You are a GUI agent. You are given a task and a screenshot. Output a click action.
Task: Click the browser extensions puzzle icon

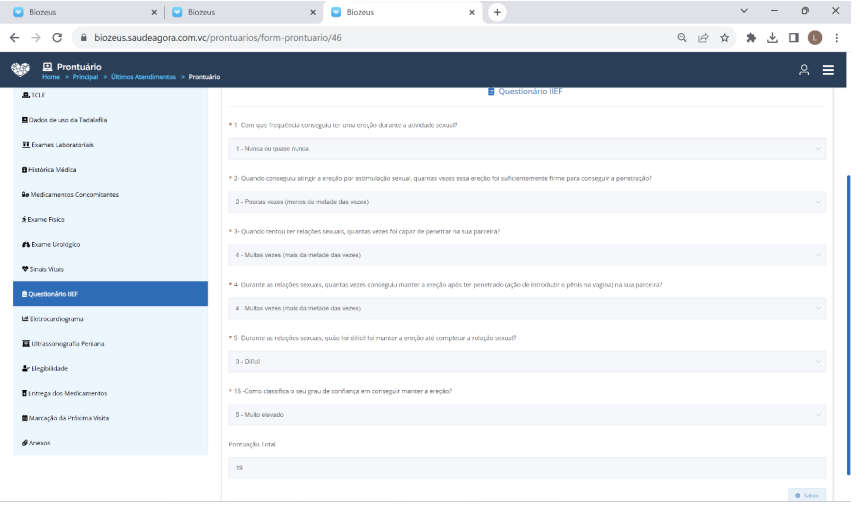pos(751,37)
